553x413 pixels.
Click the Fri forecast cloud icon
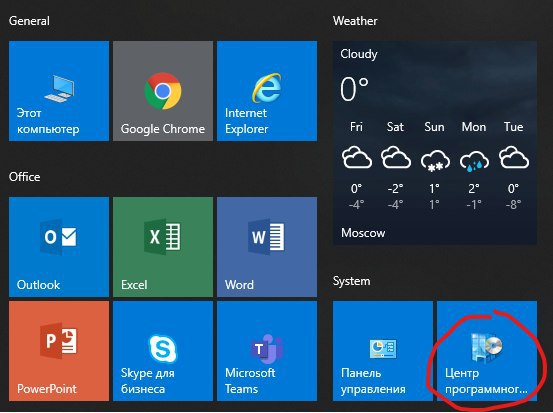(357, 158)
